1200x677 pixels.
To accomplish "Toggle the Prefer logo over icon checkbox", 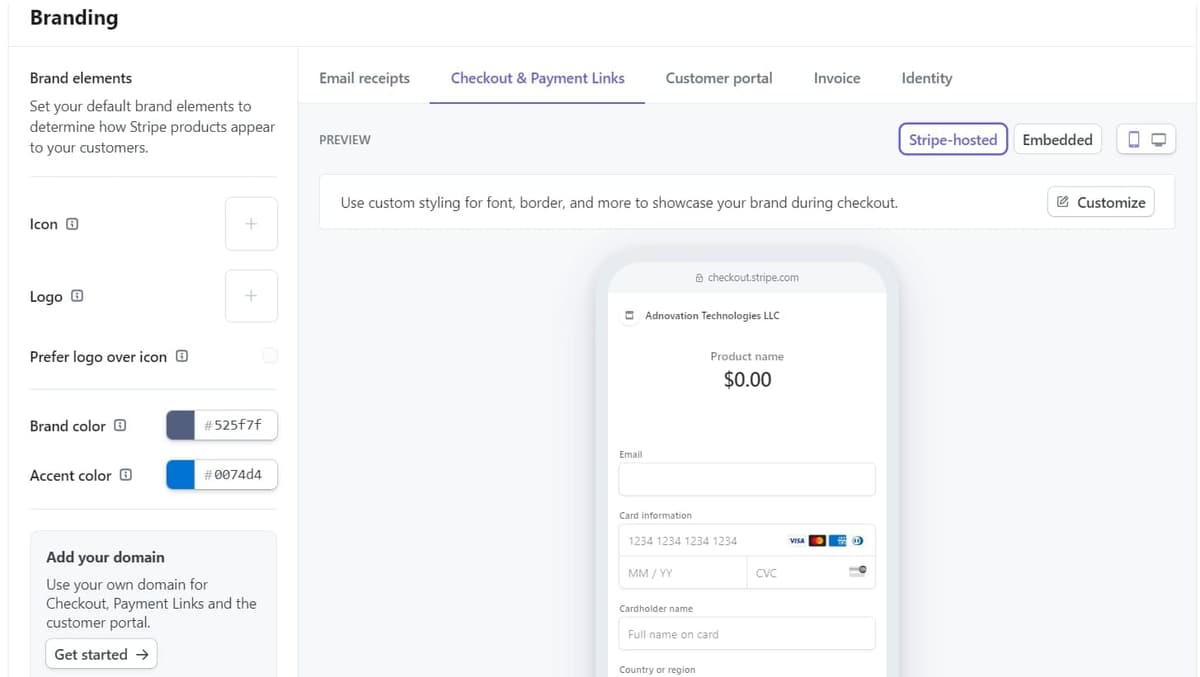I will 270,356.
